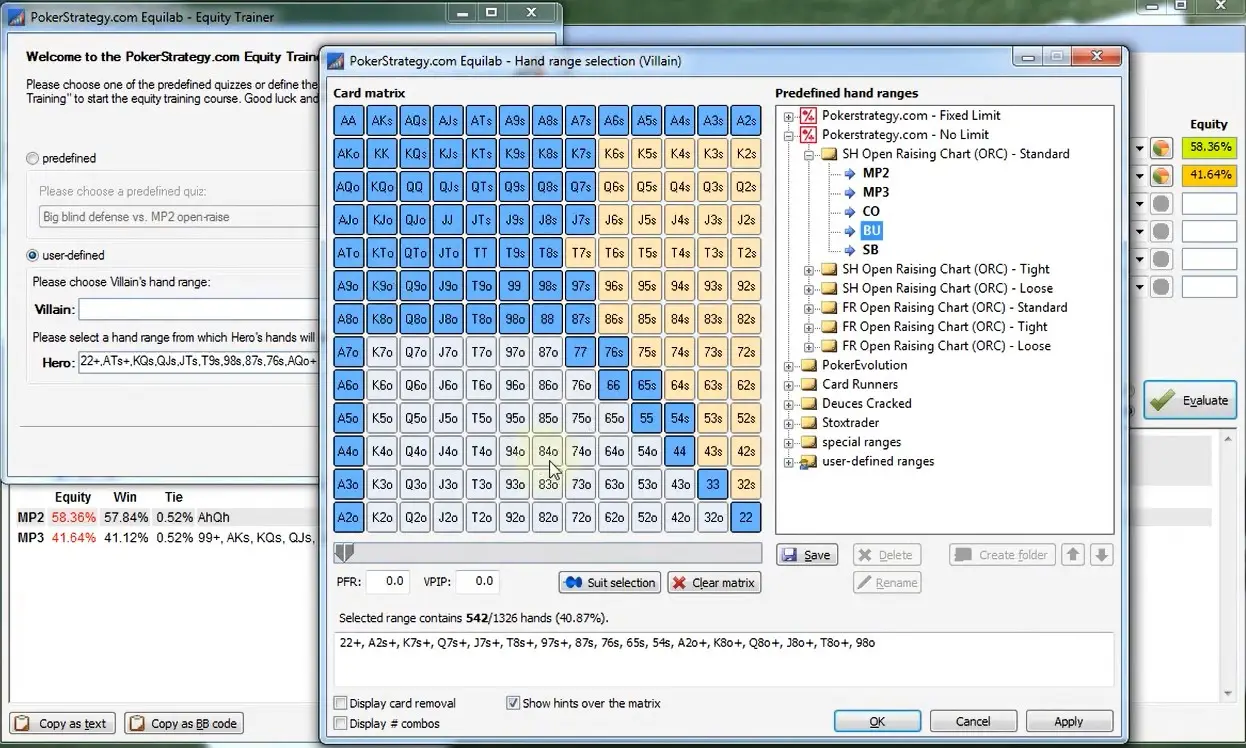Click pie chart icon beside 58.36% equity
1246x748 pixels.
click(x=1161, y=148)
